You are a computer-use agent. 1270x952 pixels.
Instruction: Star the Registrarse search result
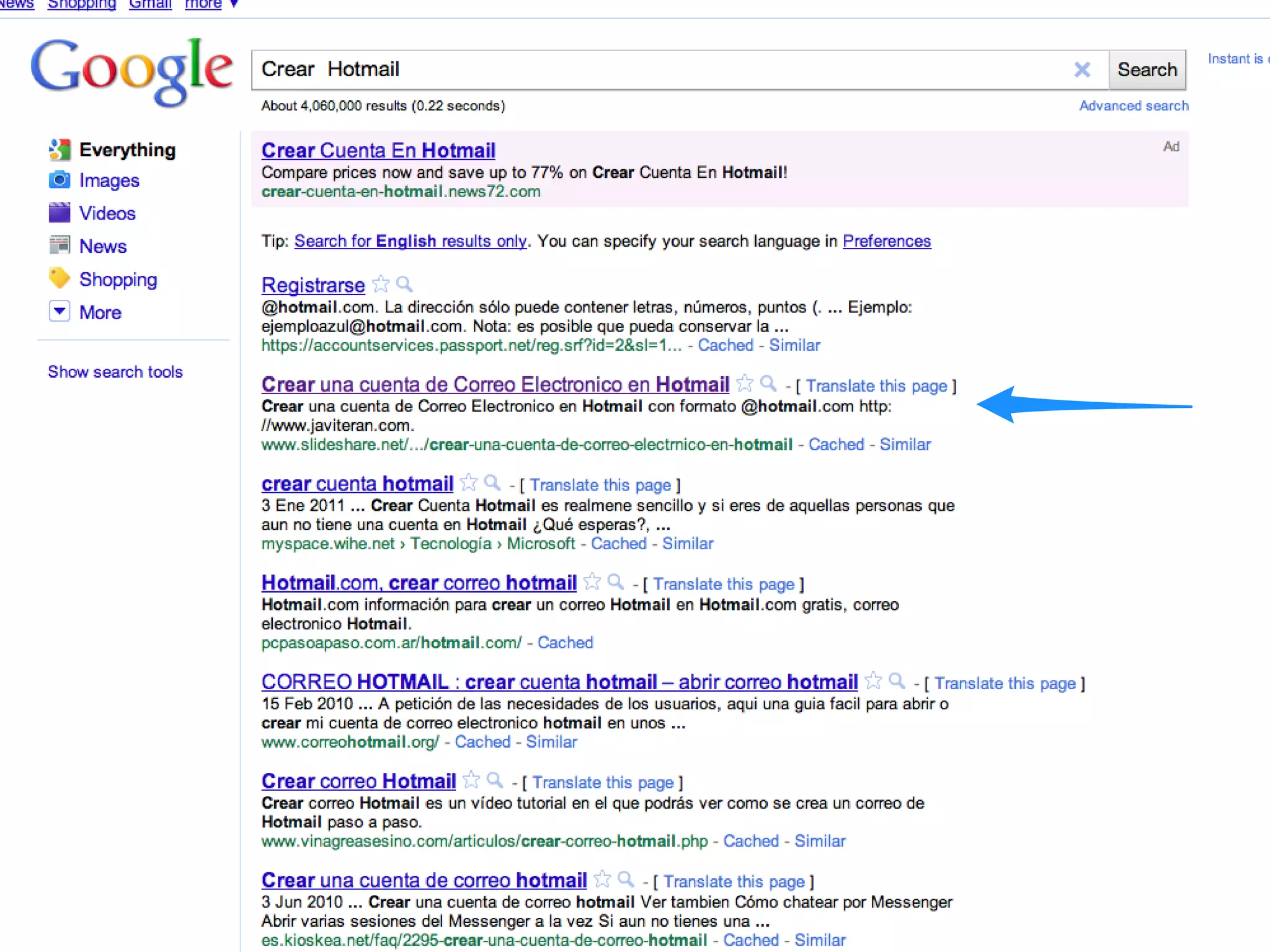381,284
